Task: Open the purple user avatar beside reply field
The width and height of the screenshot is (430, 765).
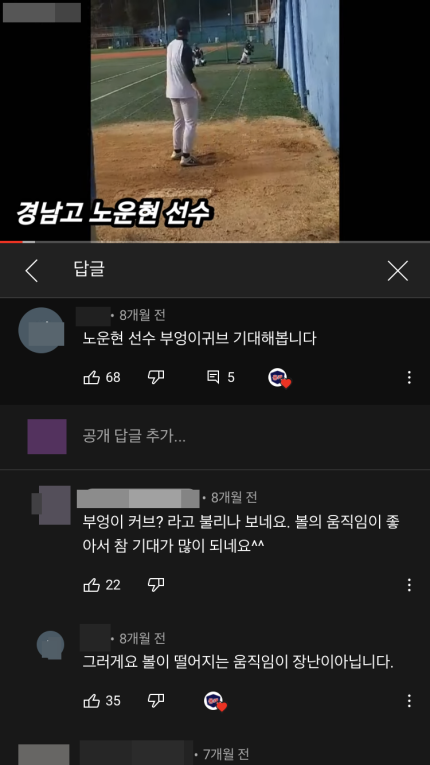Action: [x=47, y=437]
